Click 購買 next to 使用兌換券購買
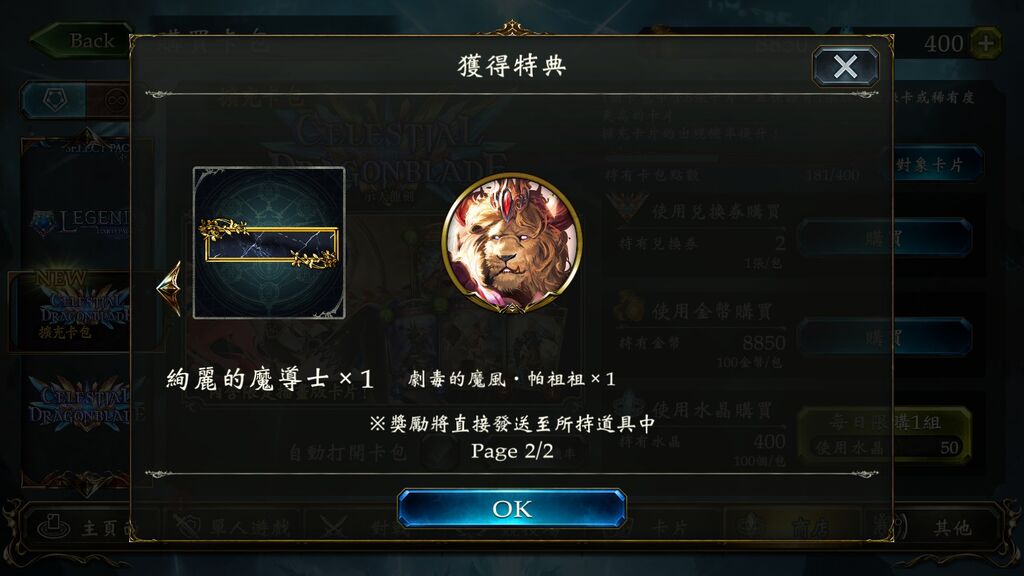The image size is (1024, 576). pyautogui.click(x=884, y=238)
